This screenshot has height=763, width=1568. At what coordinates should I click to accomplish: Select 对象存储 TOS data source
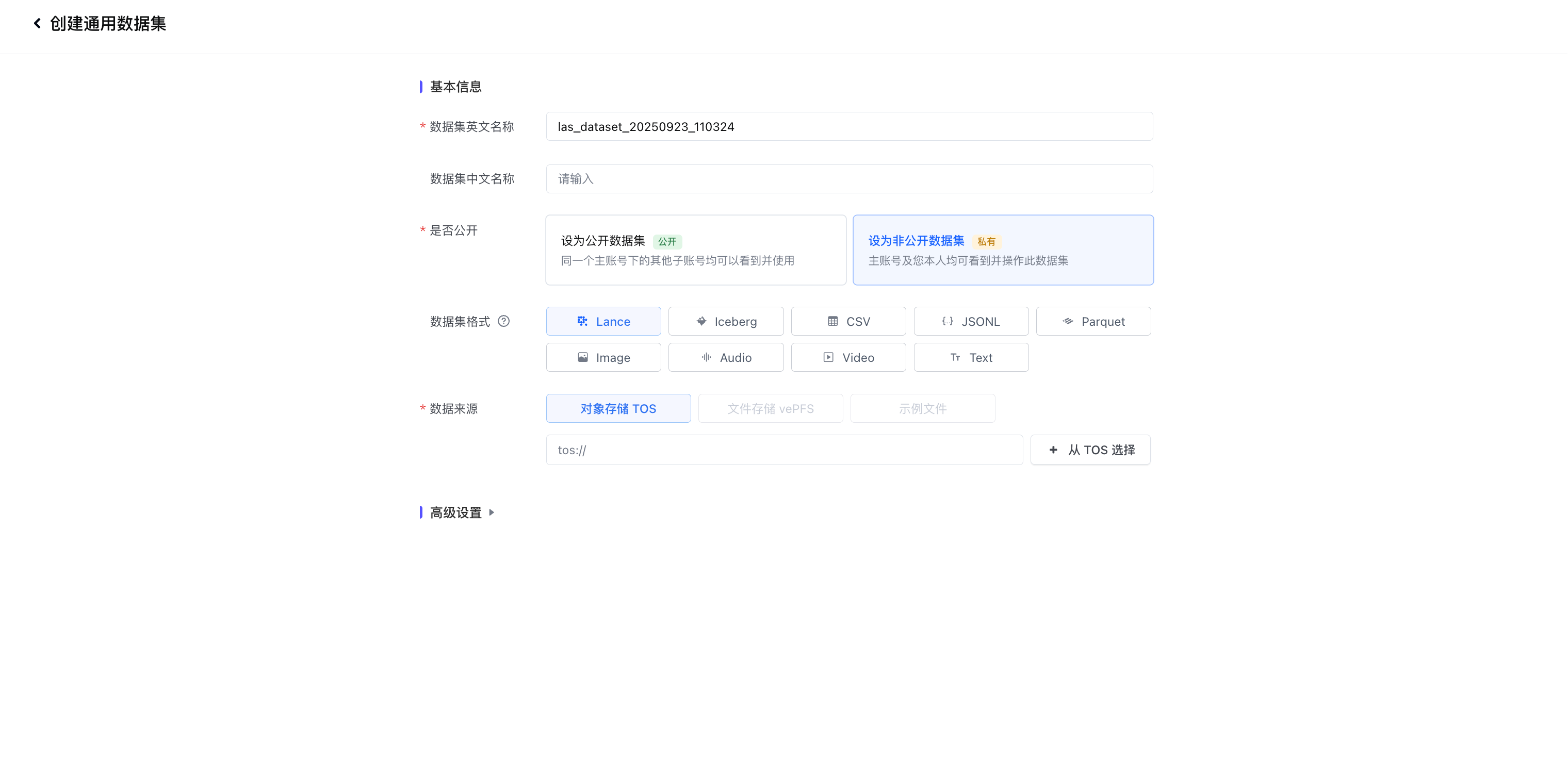tap(618, 408)
